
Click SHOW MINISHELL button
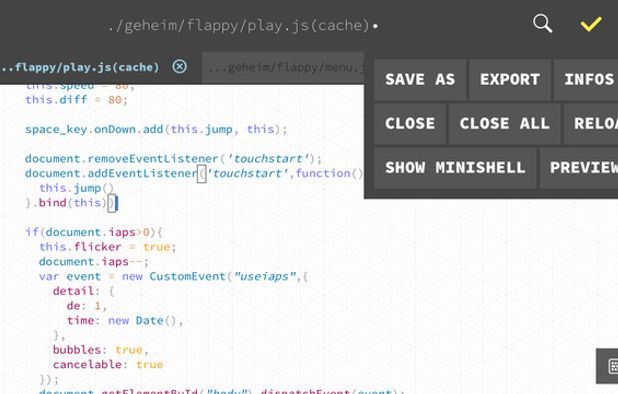click(455, 168)
